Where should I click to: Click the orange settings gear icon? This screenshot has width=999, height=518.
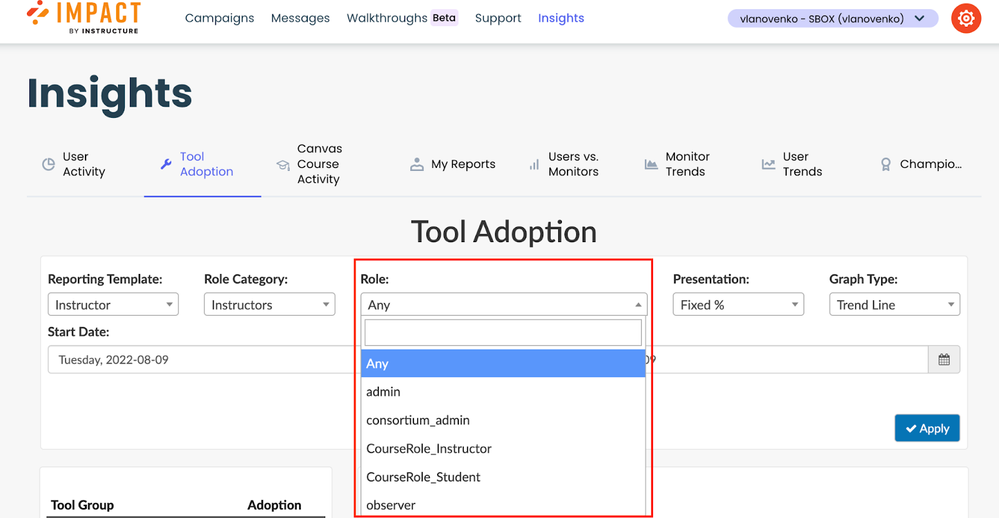click(x=965, y=19)
